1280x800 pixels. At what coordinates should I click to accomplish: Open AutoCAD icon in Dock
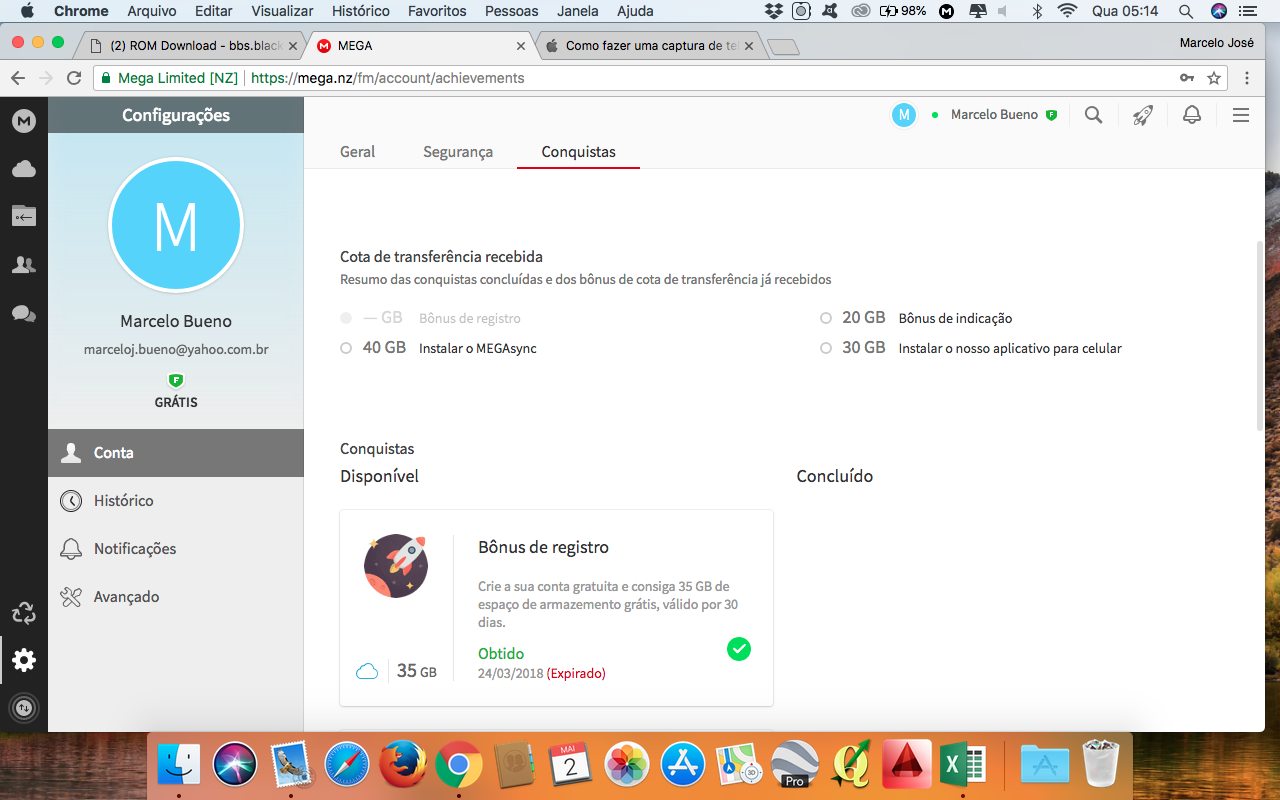tap(907, 765)
